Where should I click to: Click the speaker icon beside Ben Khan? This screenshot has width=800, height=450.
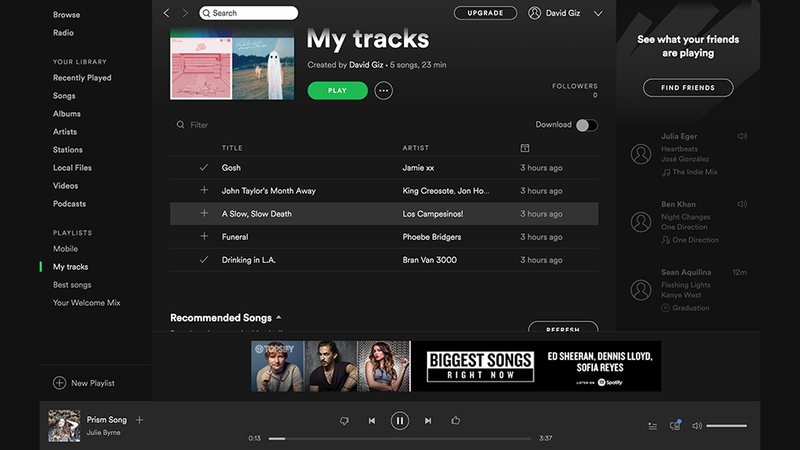click(x=742, y=204)
